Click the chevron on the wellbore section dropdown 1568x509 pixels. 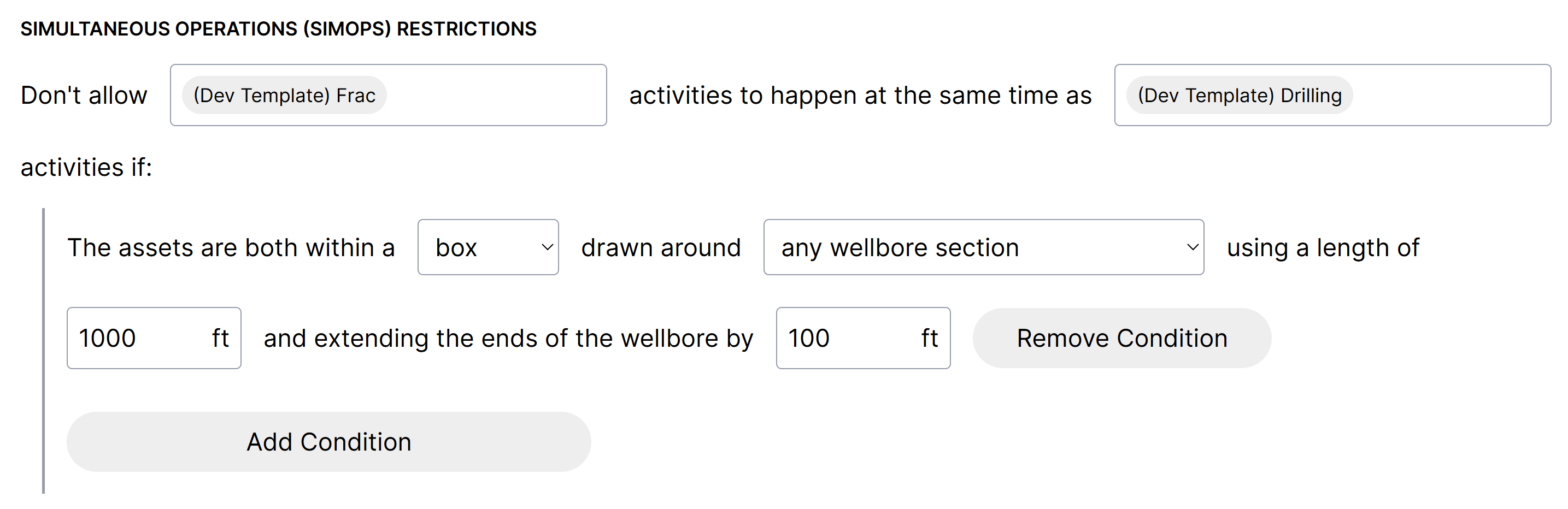point(1192,247)
